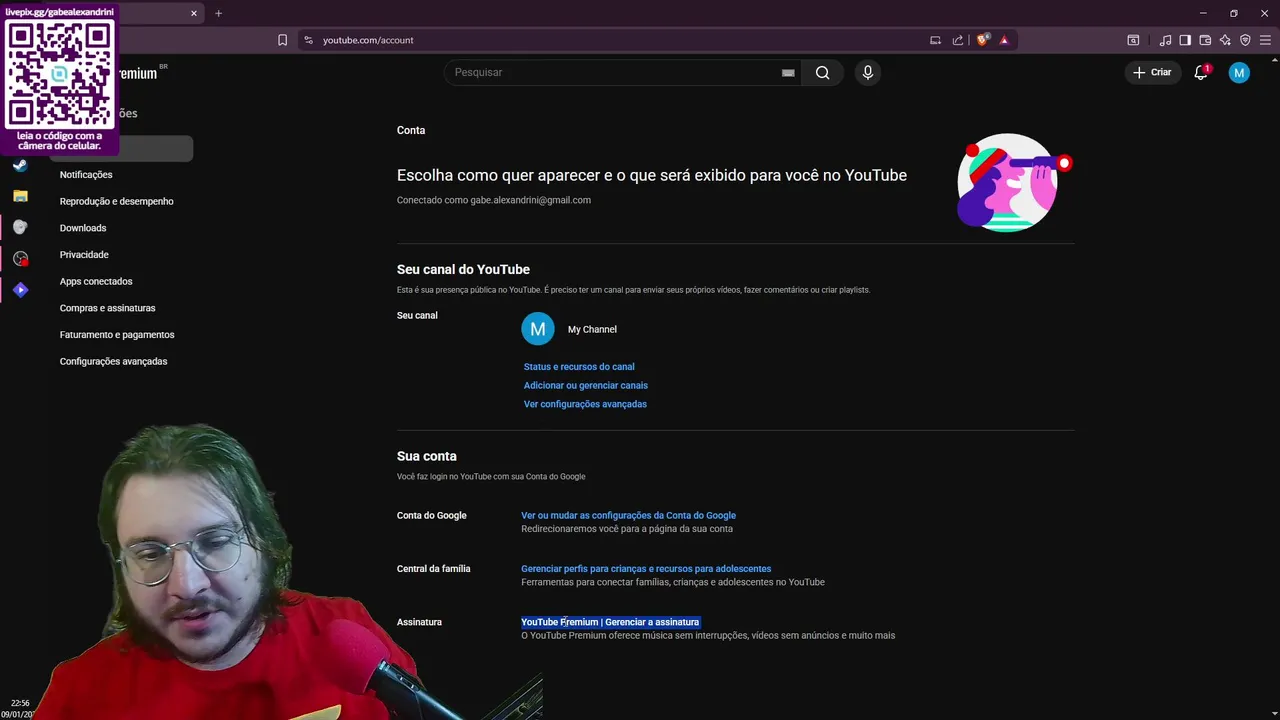Open the Brave VPN shield icon
Viewport: 1280px width, 720px height.
click(x=1245, y=40)
